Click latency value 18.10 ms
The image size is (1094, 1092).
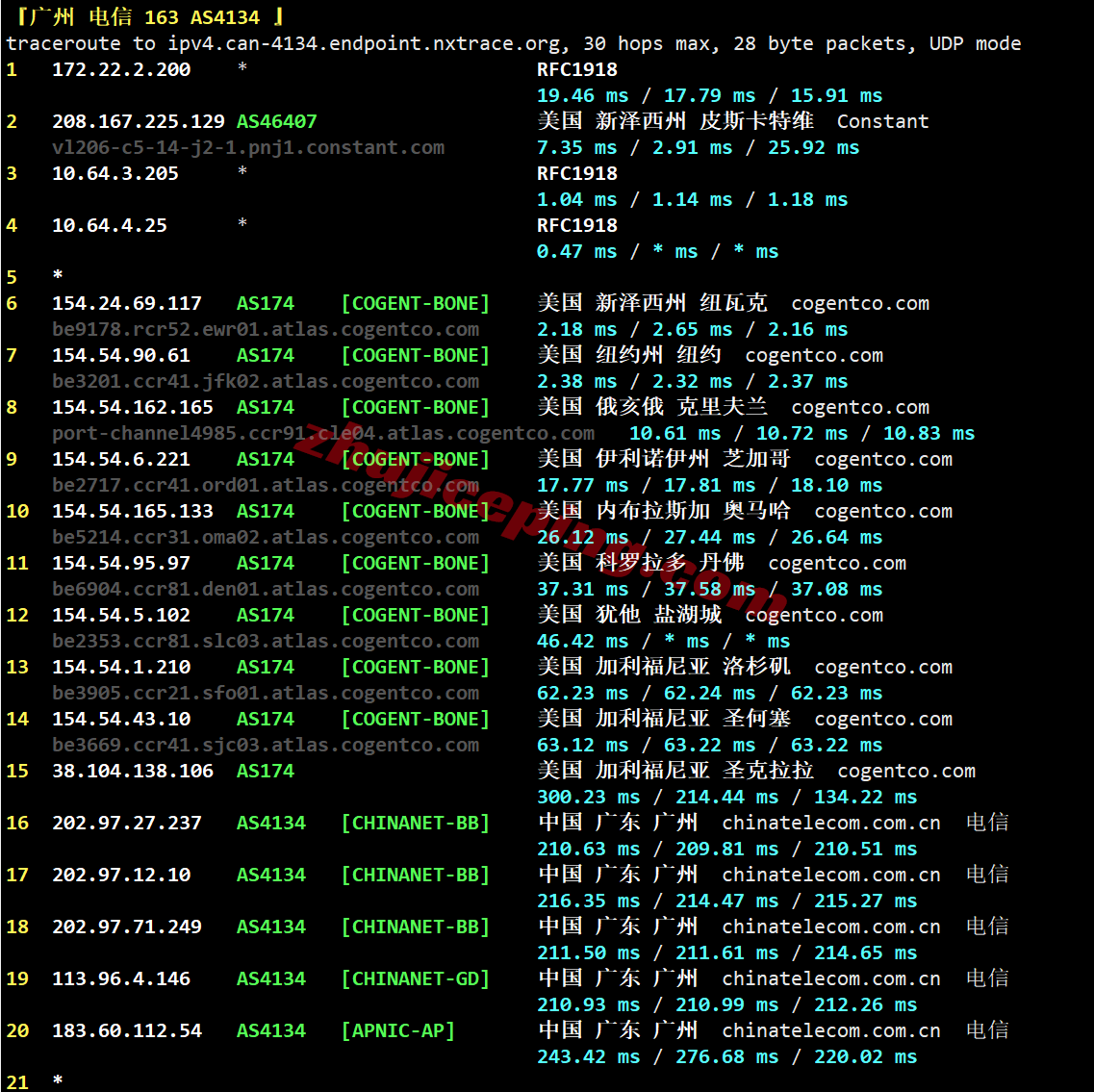point(836,486)
